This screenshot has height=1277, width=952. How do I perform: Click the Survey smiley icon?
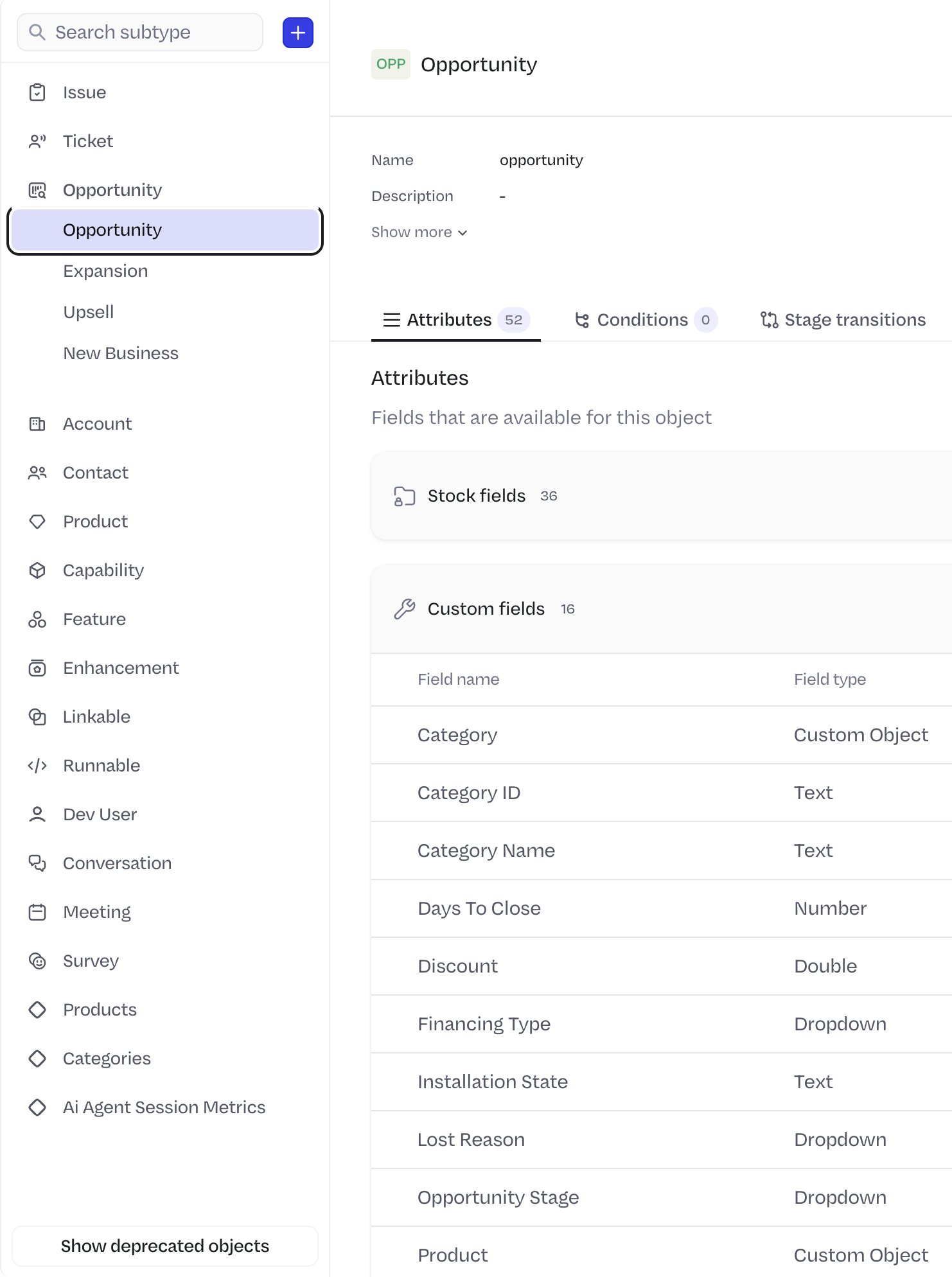tap(37, 961)
